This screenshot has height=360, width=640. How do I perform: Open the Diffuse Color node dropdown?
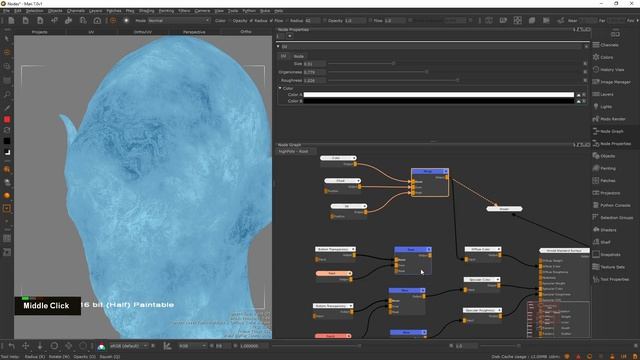(498, 249)
